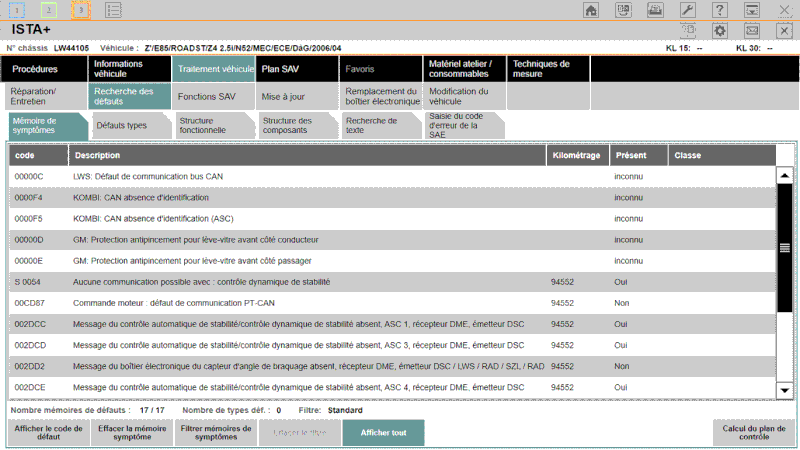Viewport: 800px width, 450px height.
Task: Go to the Home screen icon
Action: [x=591, y=10]
